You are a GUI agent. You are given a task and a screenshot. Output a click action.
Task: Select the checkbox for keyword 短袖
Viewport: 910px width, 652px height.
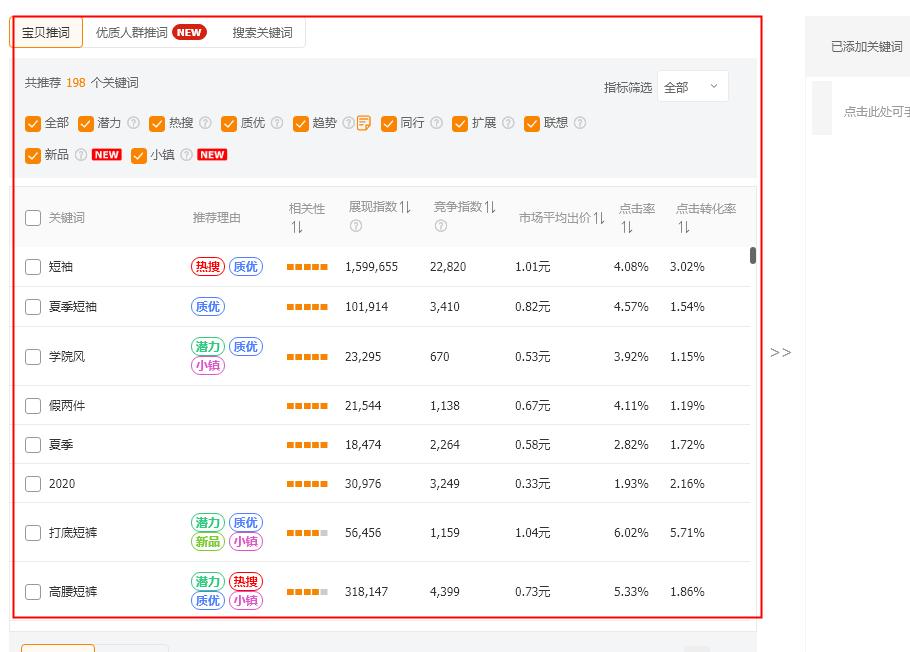click(x=33, y=267)
